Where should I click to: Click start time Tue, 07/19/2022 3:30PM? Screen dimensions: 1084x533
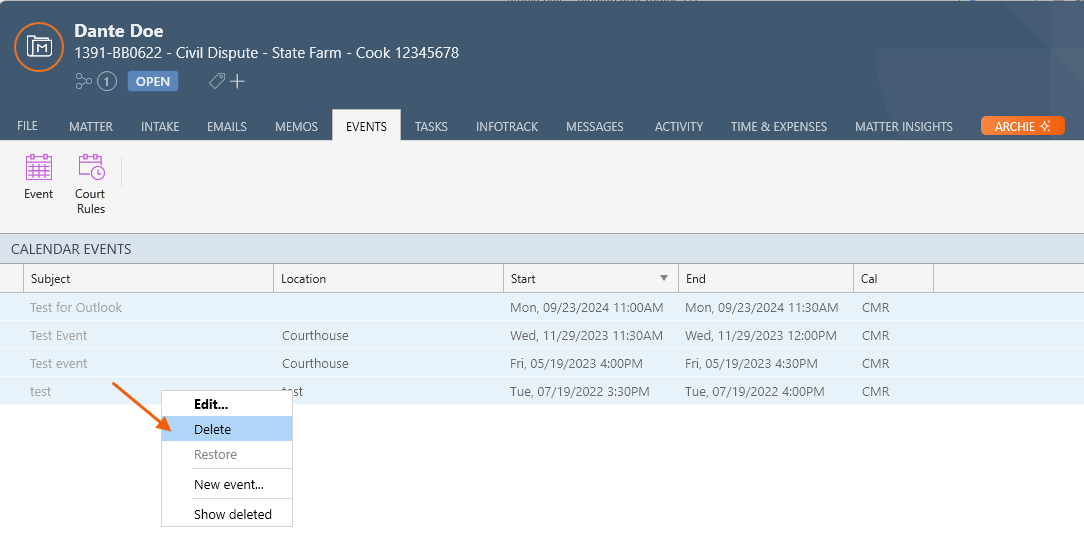pos(579,391)
